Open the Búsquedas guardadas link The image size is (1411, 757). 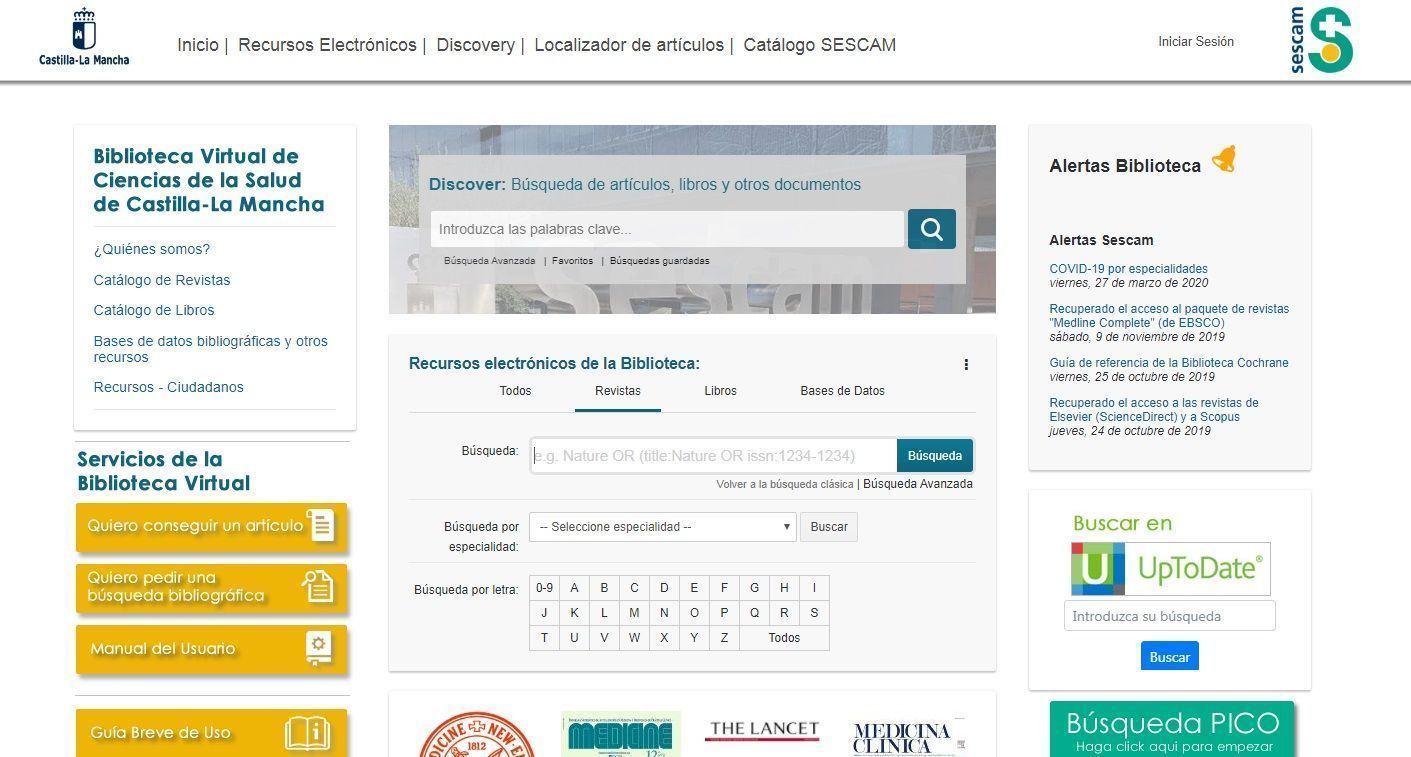pyautogui.click(x=660, y=261)
